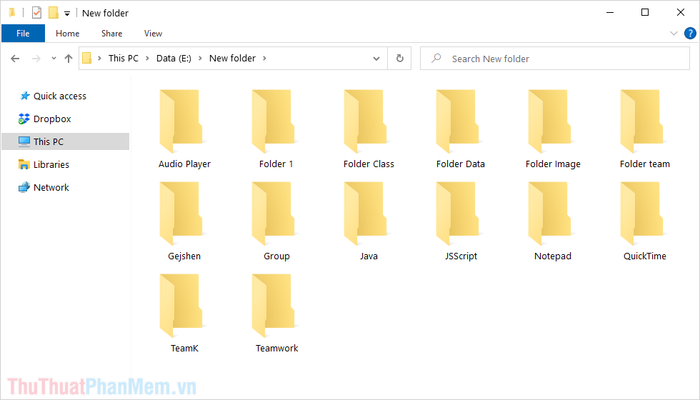The image size is (700, 400).
Task: Click the Notepad folder icon
Action: (550, 213)
